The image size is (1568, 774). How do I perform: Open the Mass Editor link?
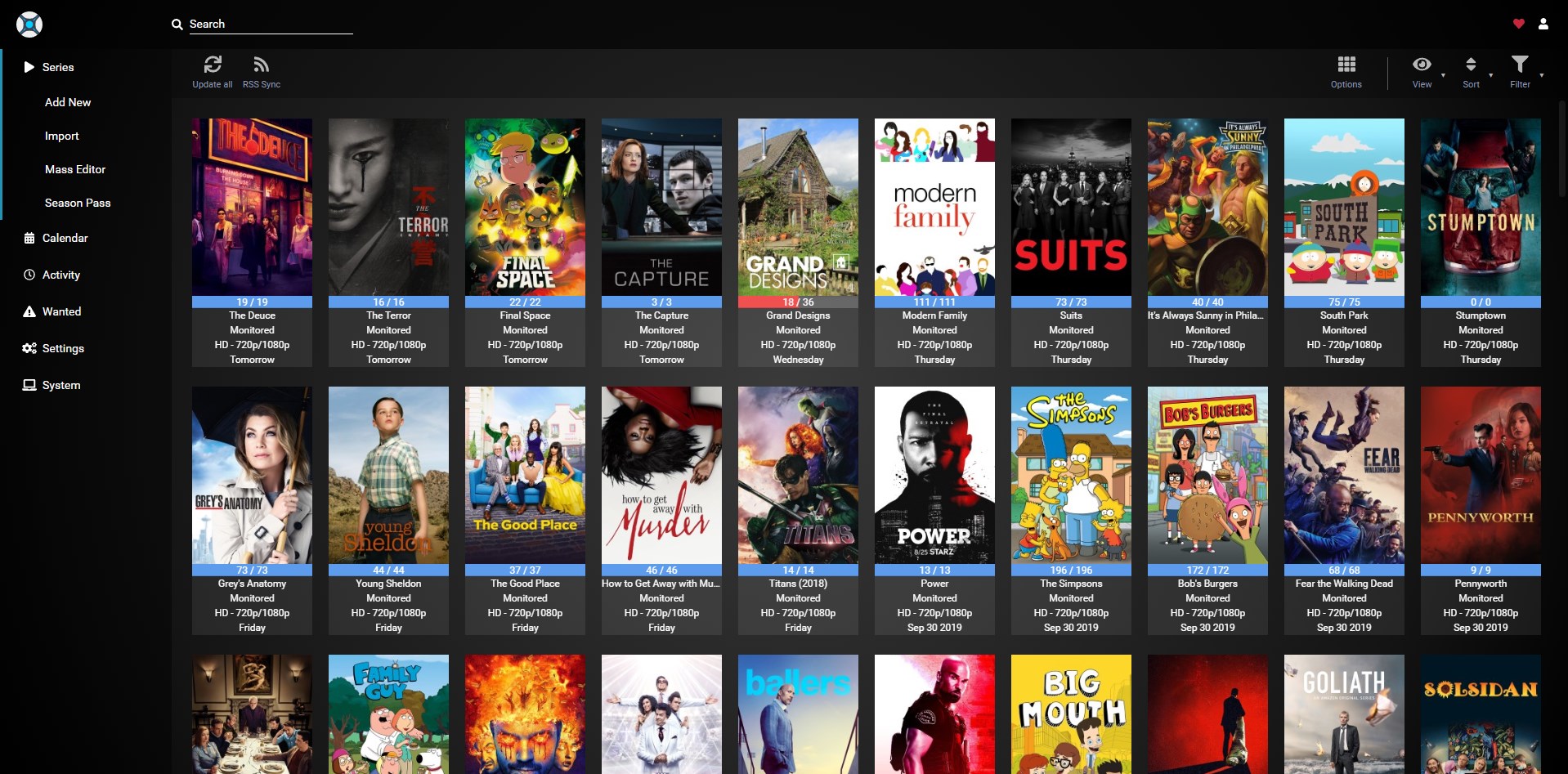click(75, 169)
